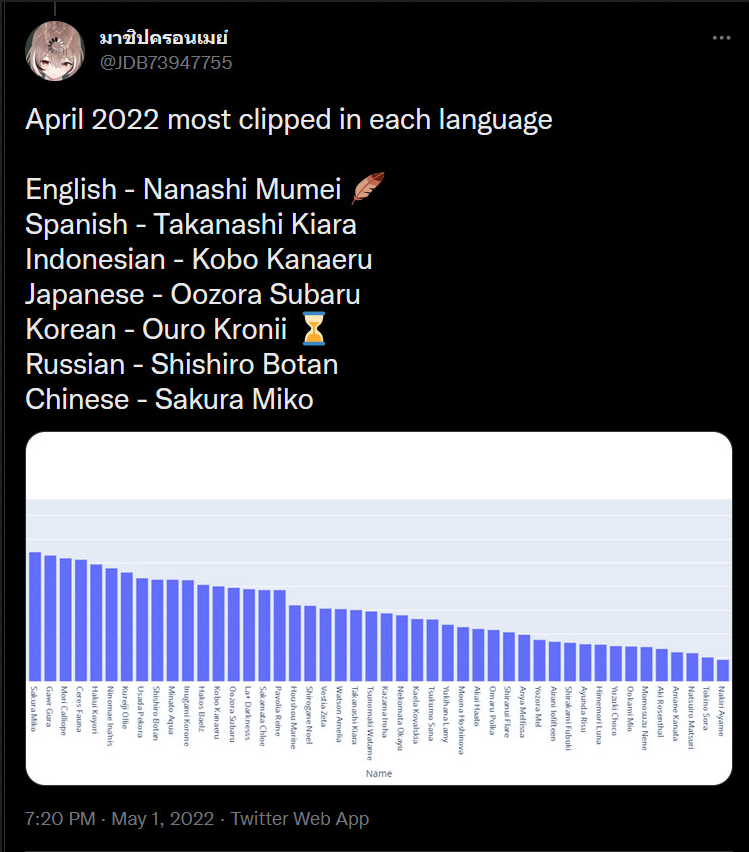The image size is (749, 852).
Task: Click the Shirakami Fubuki axis label
Action: 569,718
